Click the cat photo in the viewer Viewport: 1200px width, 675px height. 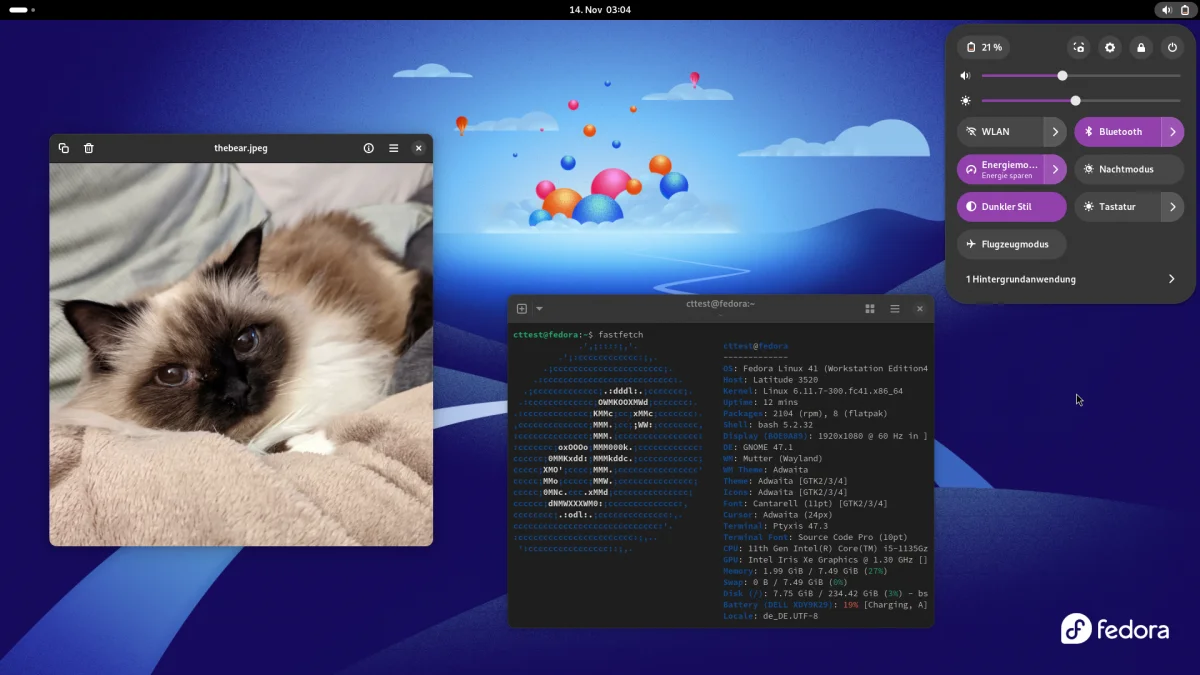coord(241,354)
